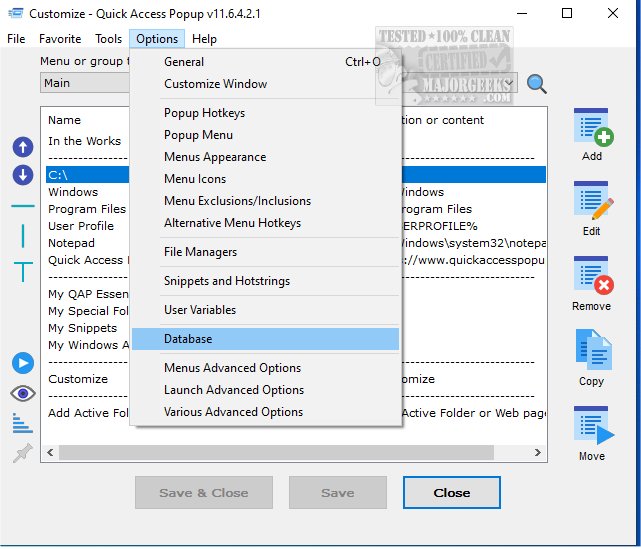The height and width of the screenshot is (549, 641).
Task: Click the list's left scroll arrow
Action: [50, 453]
